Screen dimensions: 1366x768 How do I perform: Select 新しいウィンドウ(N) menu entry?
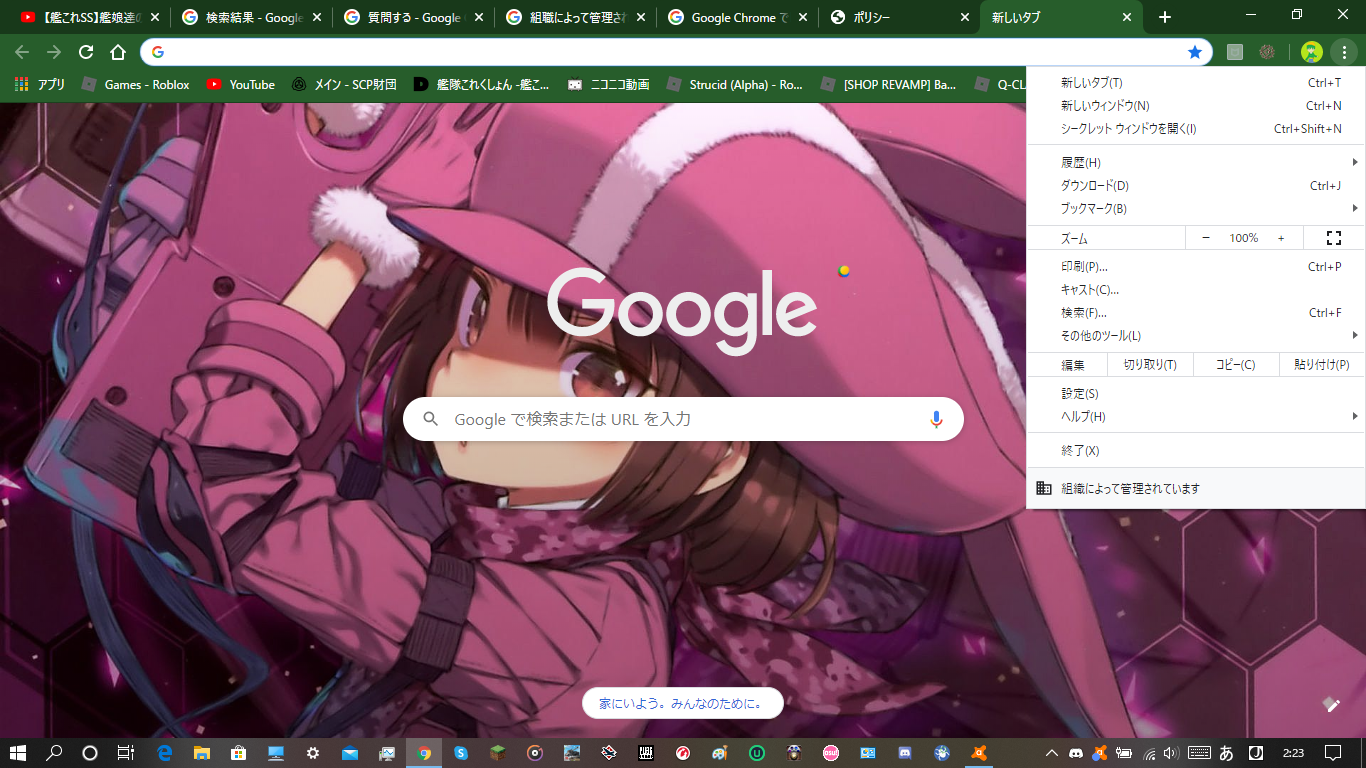1196,105
